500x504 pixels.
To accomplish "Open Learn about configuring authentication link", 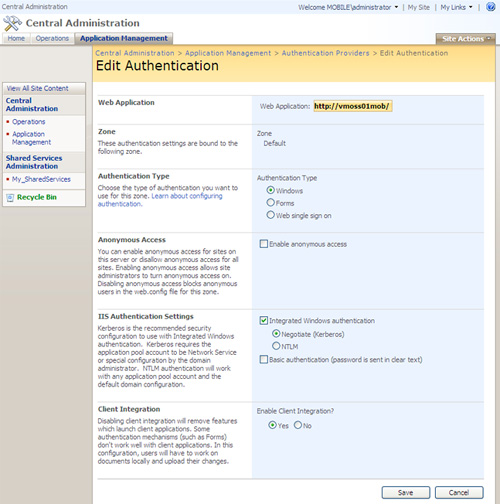I will tap(160, 200).
